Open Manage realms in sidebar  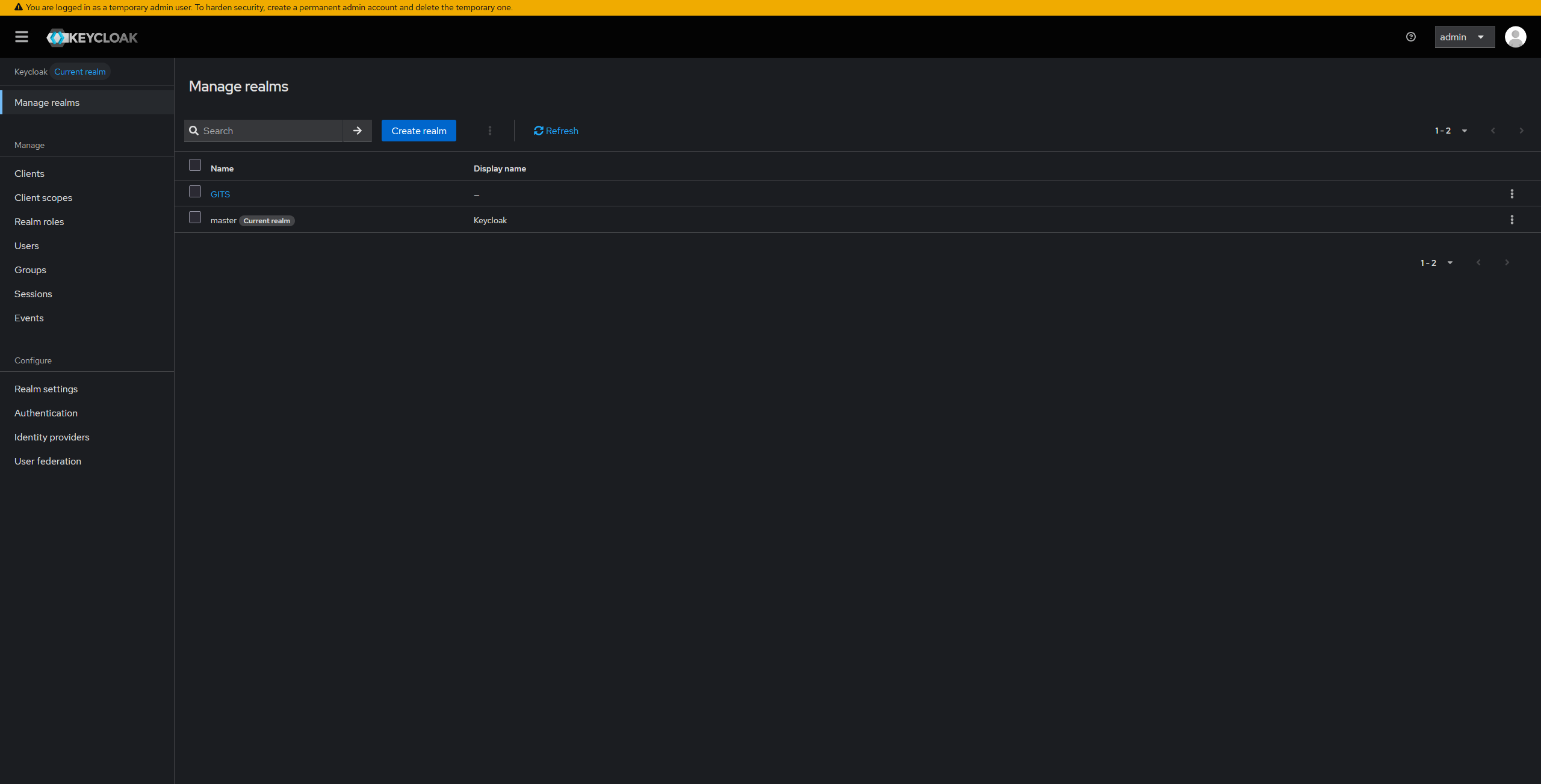click(87, 102)
